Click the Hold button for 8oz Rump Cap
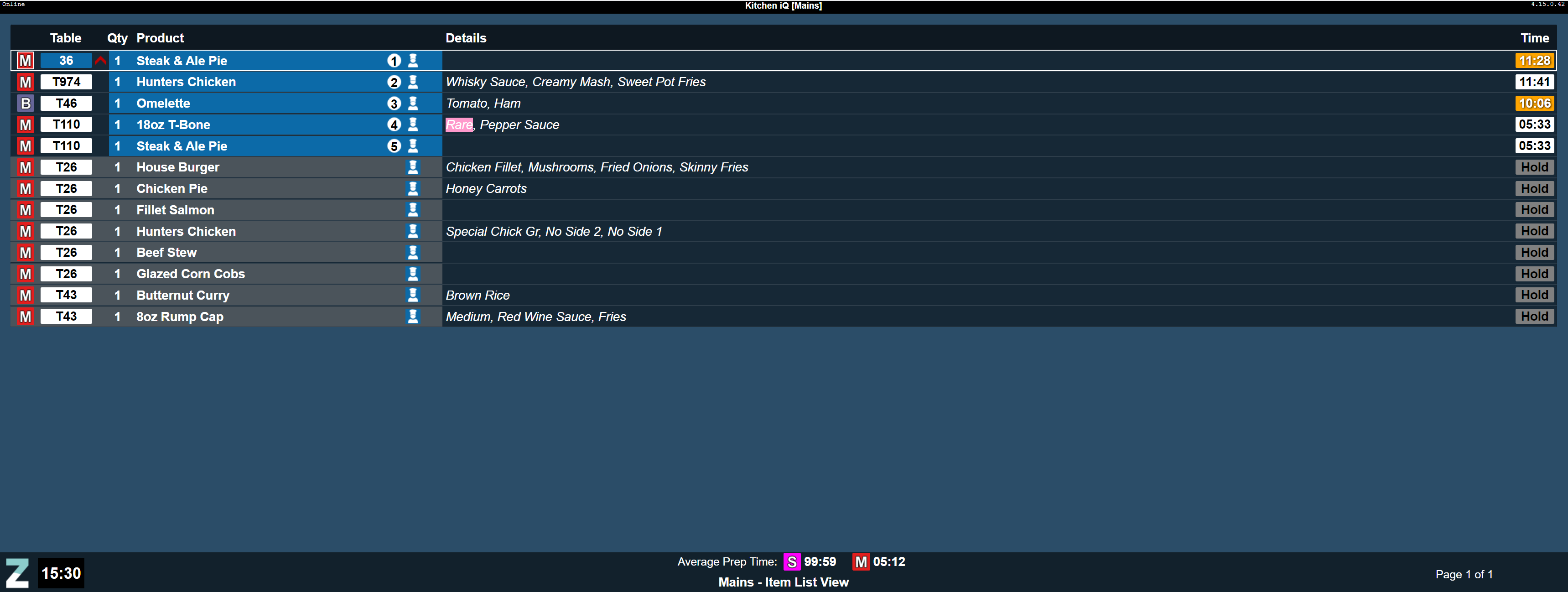The width and height of the screenshot is (1568, 592). click(x=1533, y=317)
